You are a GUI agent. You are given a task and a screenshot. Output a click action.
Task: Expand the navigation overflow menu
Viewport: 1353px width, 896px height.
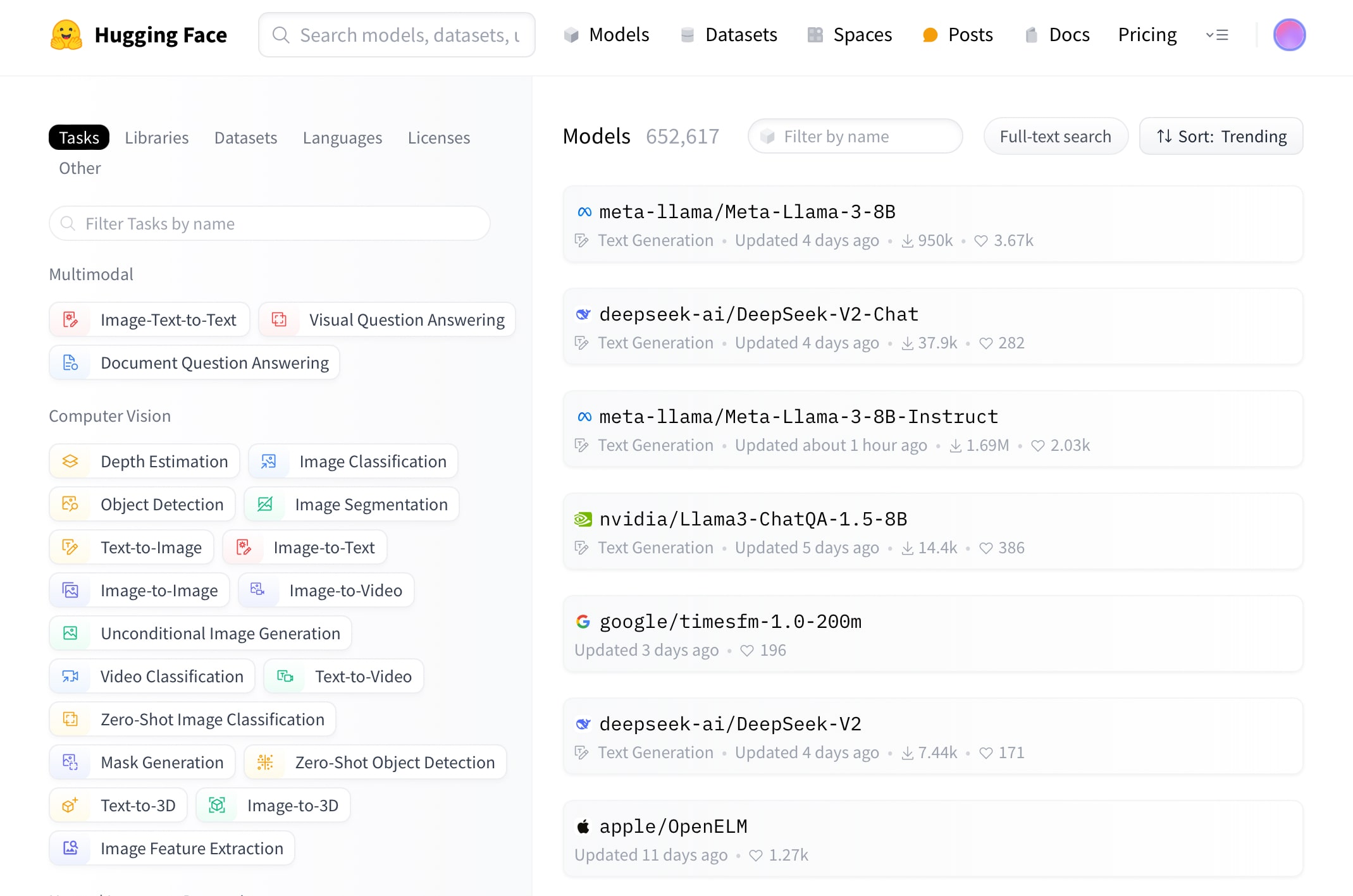point(1216,35)
